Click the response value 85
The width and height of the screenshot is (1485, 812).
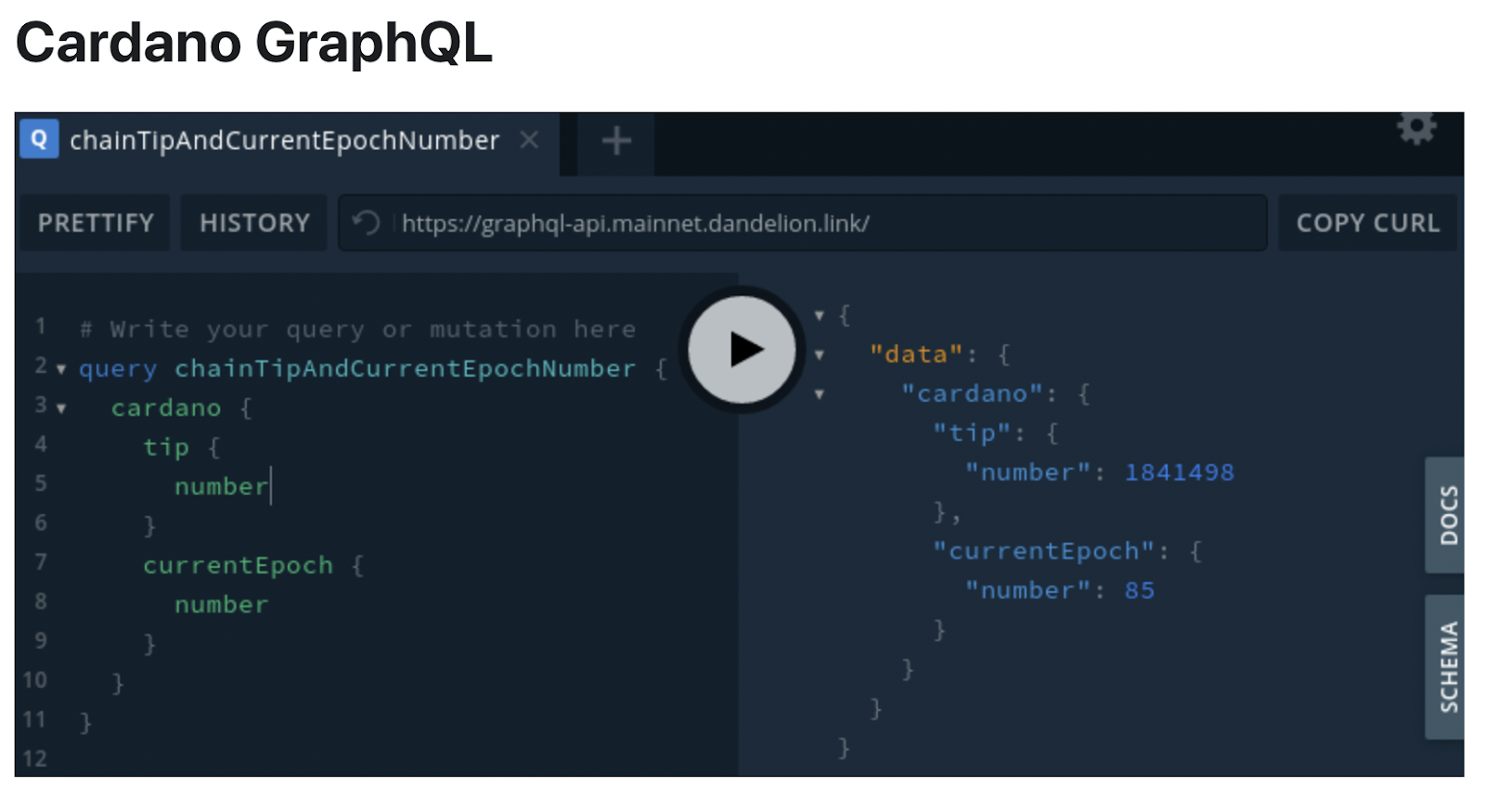1140,590
